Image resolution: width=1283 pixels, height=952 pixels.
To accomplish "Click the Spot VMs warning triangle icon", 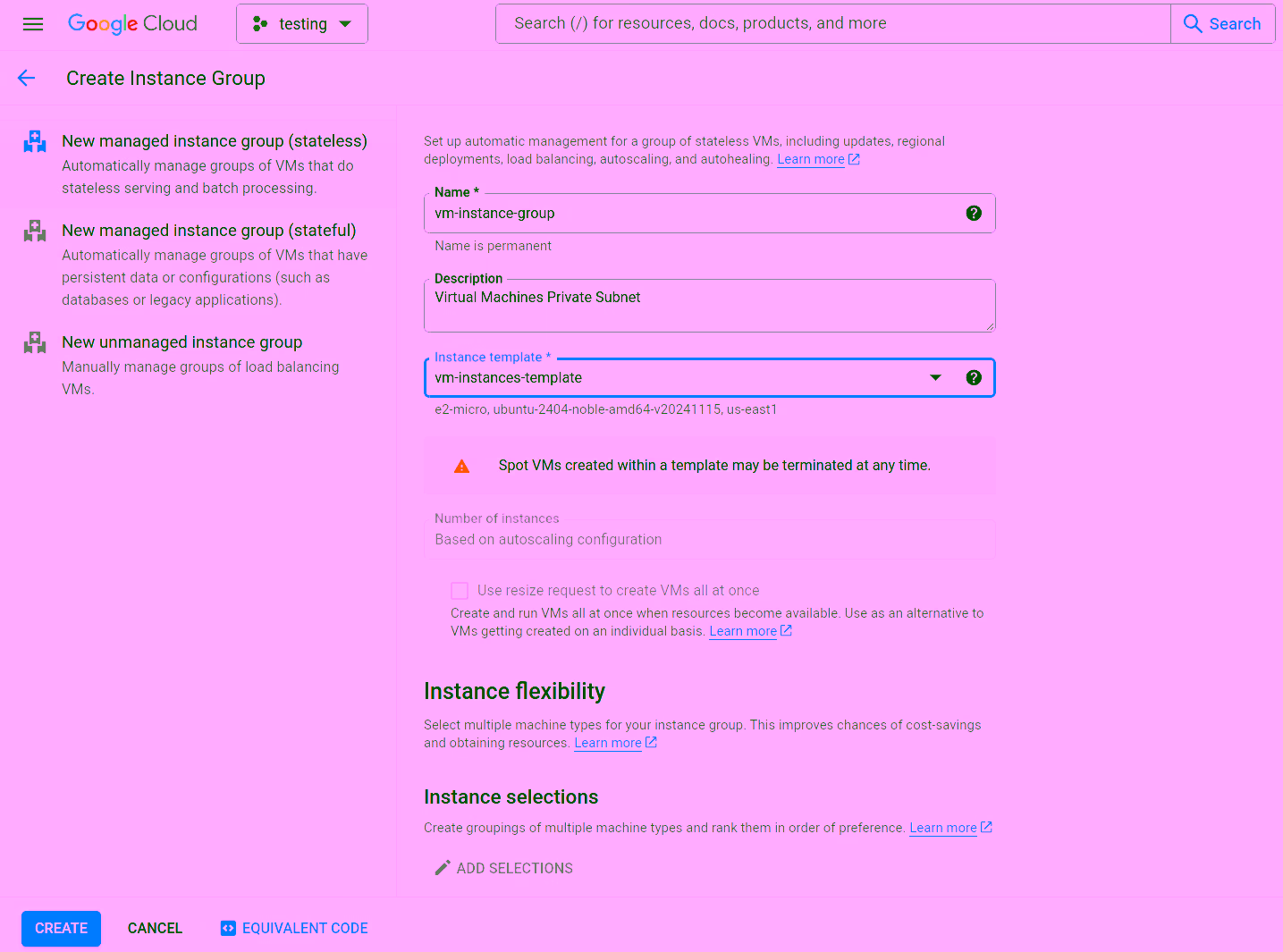I will click(461, 465).
